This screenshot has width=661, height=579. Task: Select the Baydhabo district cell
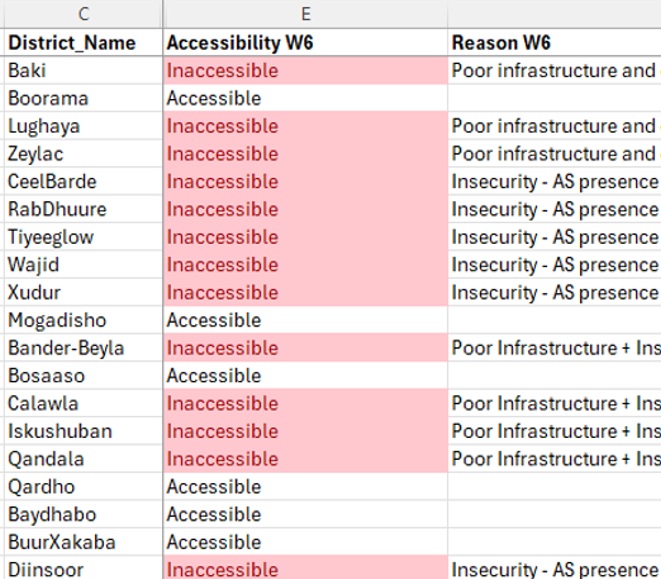tap(82, 515)
